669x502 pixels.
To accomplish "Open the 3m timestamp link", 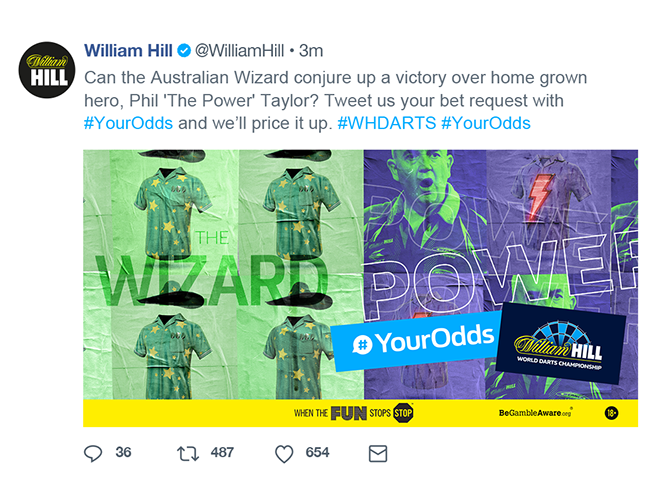I will coord(311,51).
